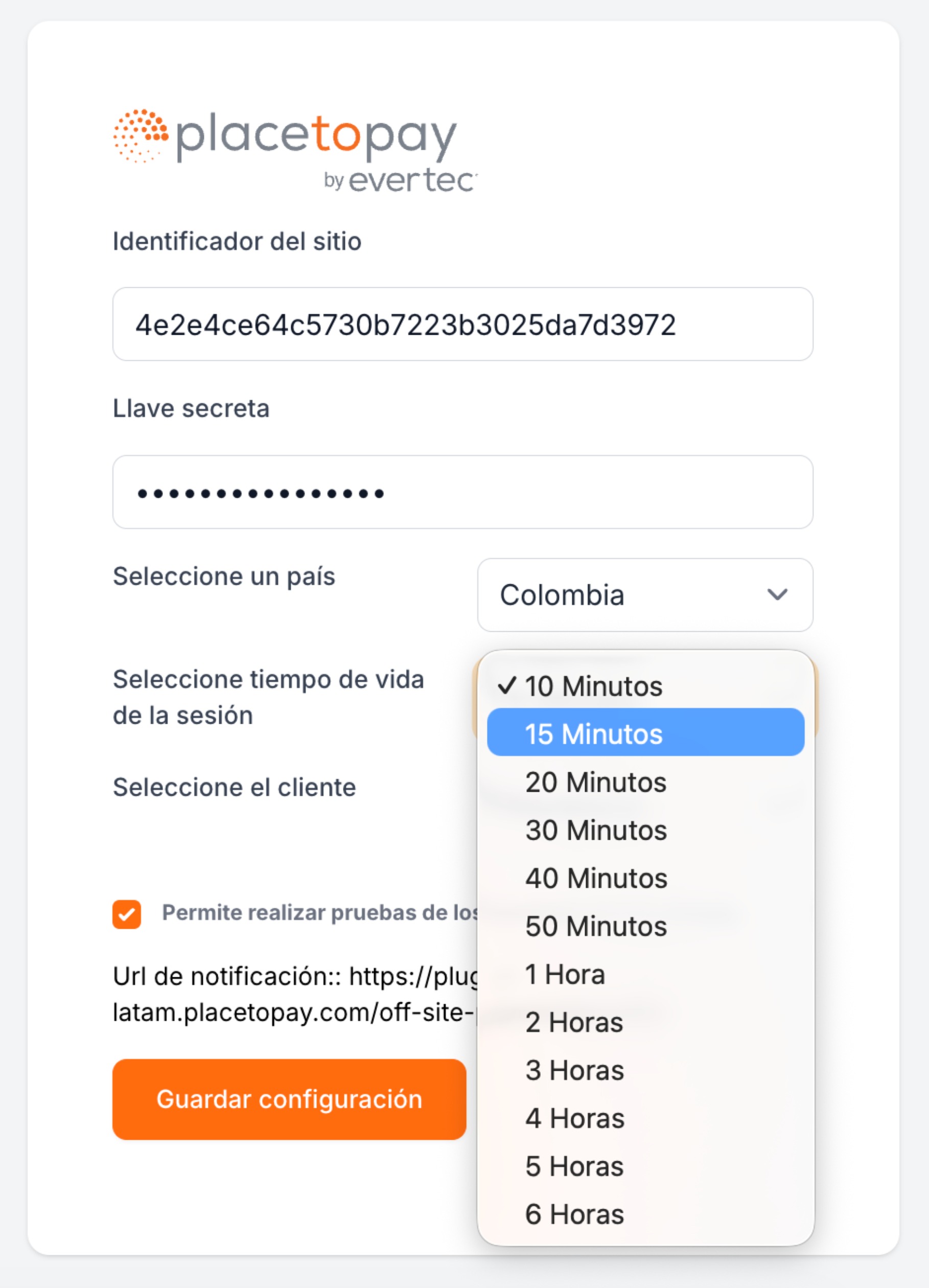Click the Llave secreta password field

tap(462, 492)
